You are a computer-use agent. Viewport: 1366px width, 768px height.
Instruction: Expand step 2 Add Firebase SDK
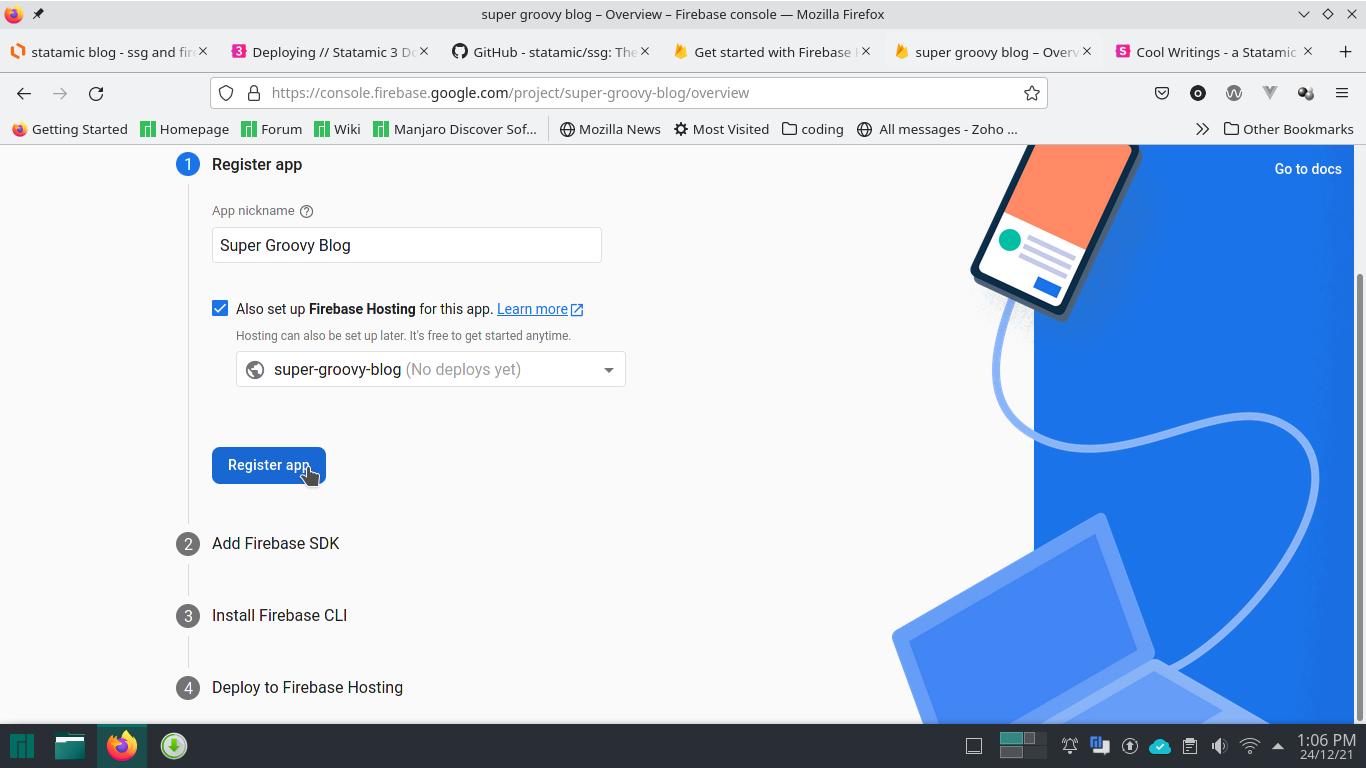coord(275,543)
